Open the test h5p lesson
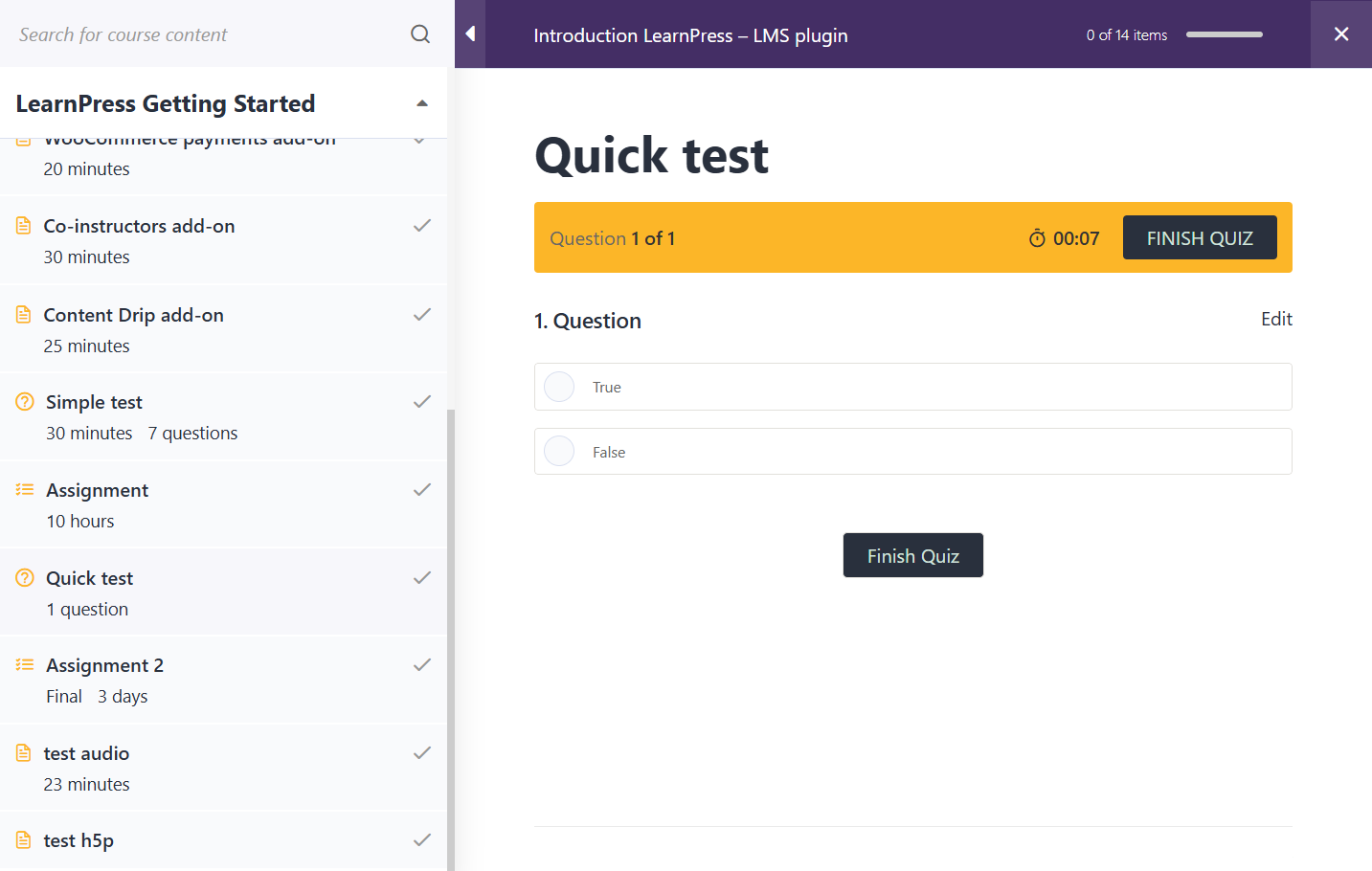Screen dimensions: 1372x871 tap(79, 840)
